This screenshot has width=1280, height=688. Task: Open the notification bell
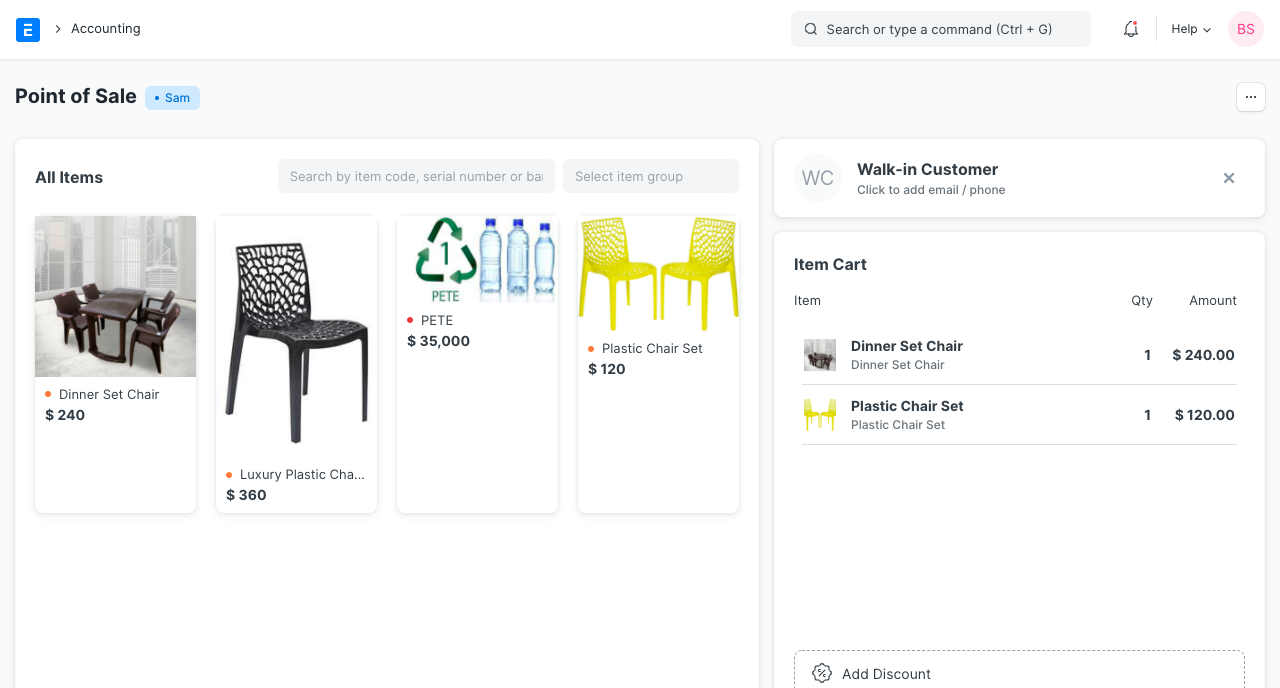[1130, 29]
